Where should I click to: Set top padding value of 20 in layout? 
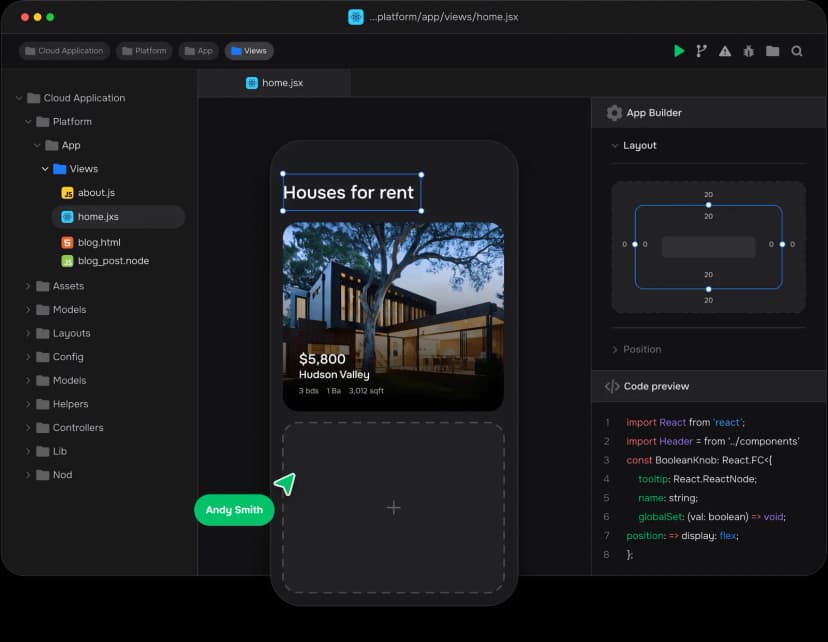708,216
